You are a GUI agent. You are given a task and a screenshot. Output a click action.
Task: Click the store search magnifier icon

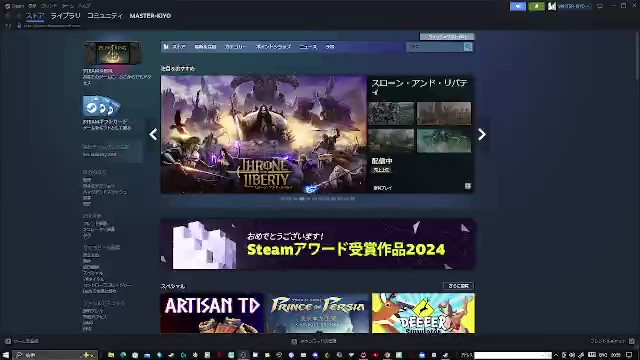(x=468, y=47)
